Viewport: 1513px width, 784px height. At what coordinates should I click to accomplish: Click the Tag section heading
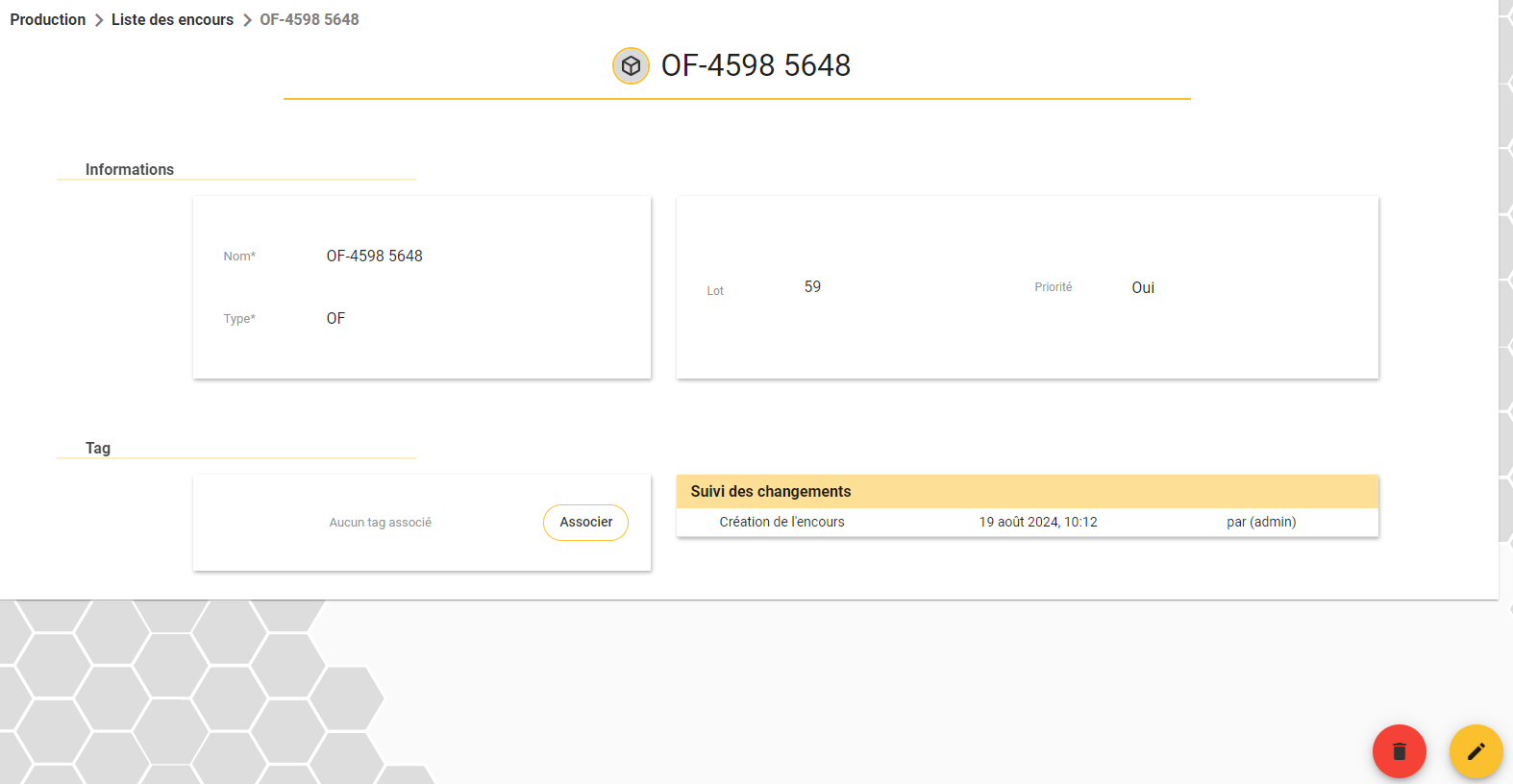[98, 448]
